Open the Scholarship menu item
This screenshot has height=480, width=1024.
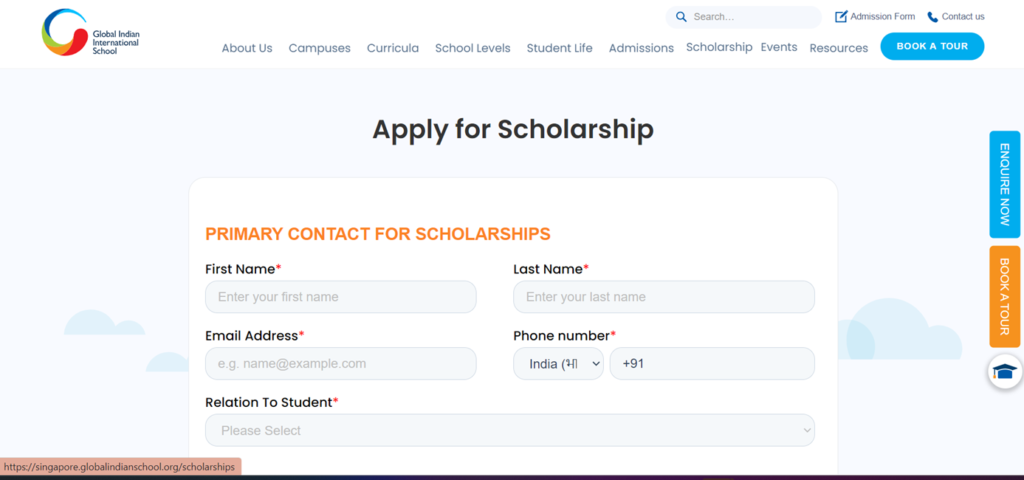(x=719, y=47)
